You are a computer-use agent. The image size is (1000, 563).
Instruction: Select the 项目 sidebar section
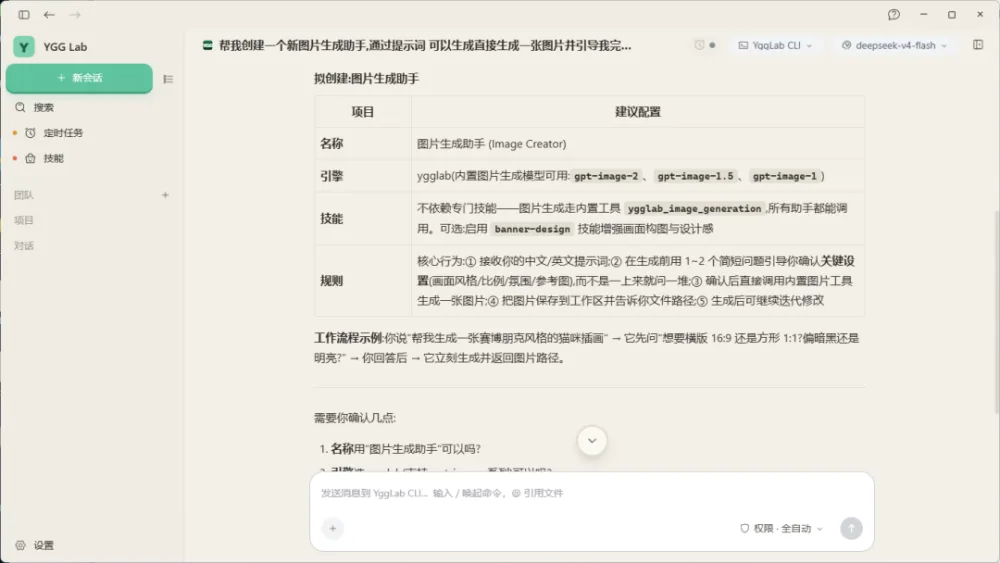(x=24, y=221)
